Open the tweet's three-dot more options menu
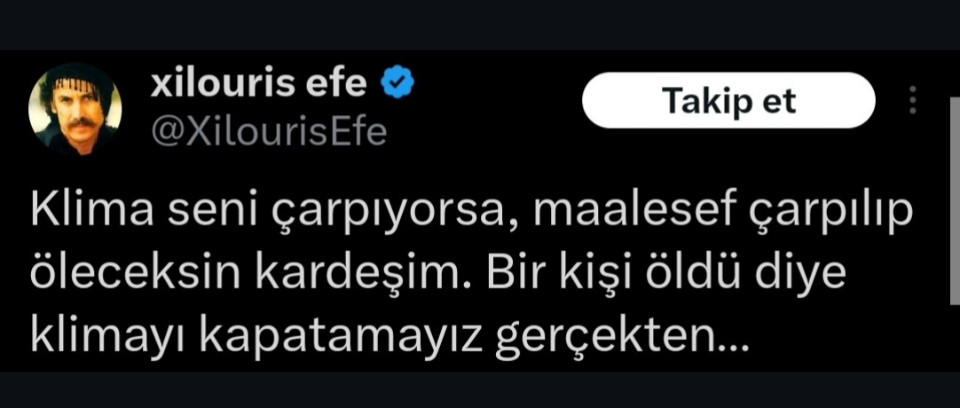960x408 pixels. (x=912, y=100)
